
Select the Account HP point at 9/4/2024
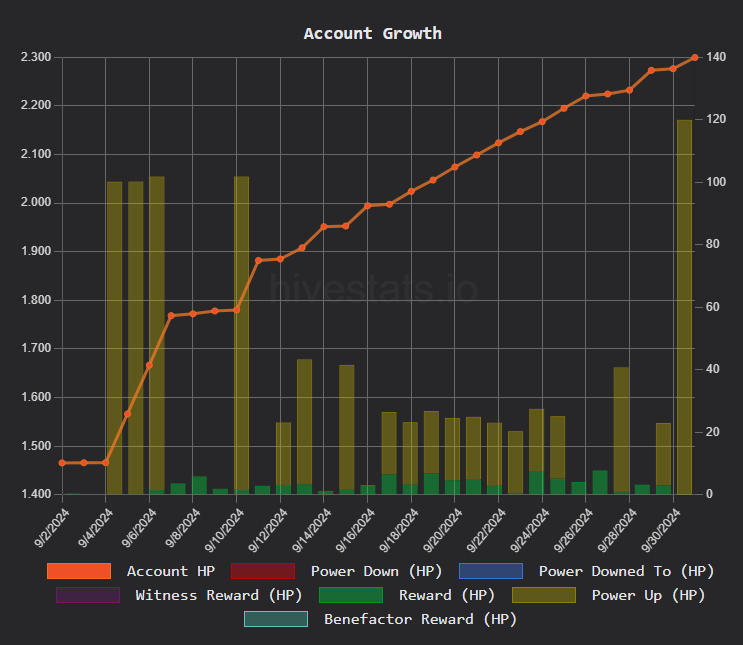106,463
